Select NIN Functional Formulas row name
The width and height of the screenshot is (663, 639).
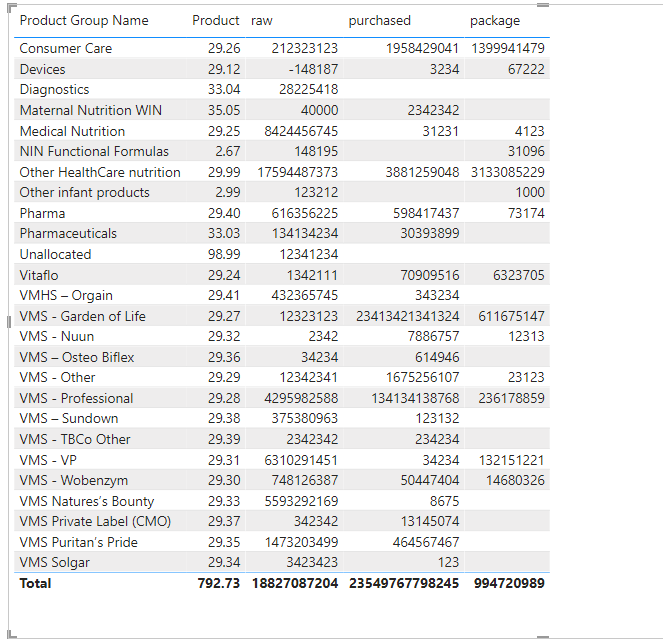coord(94,151)
